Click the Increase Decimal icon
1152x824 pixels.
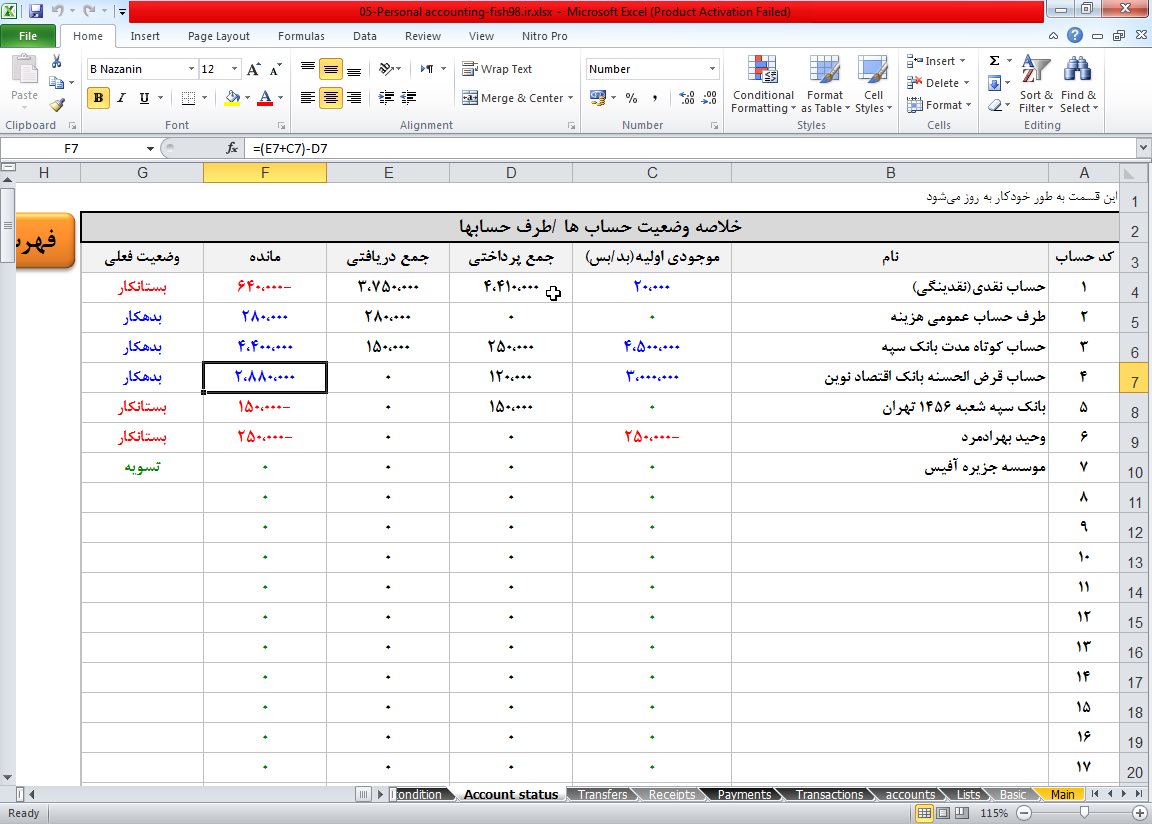click(x=686, y=98)
